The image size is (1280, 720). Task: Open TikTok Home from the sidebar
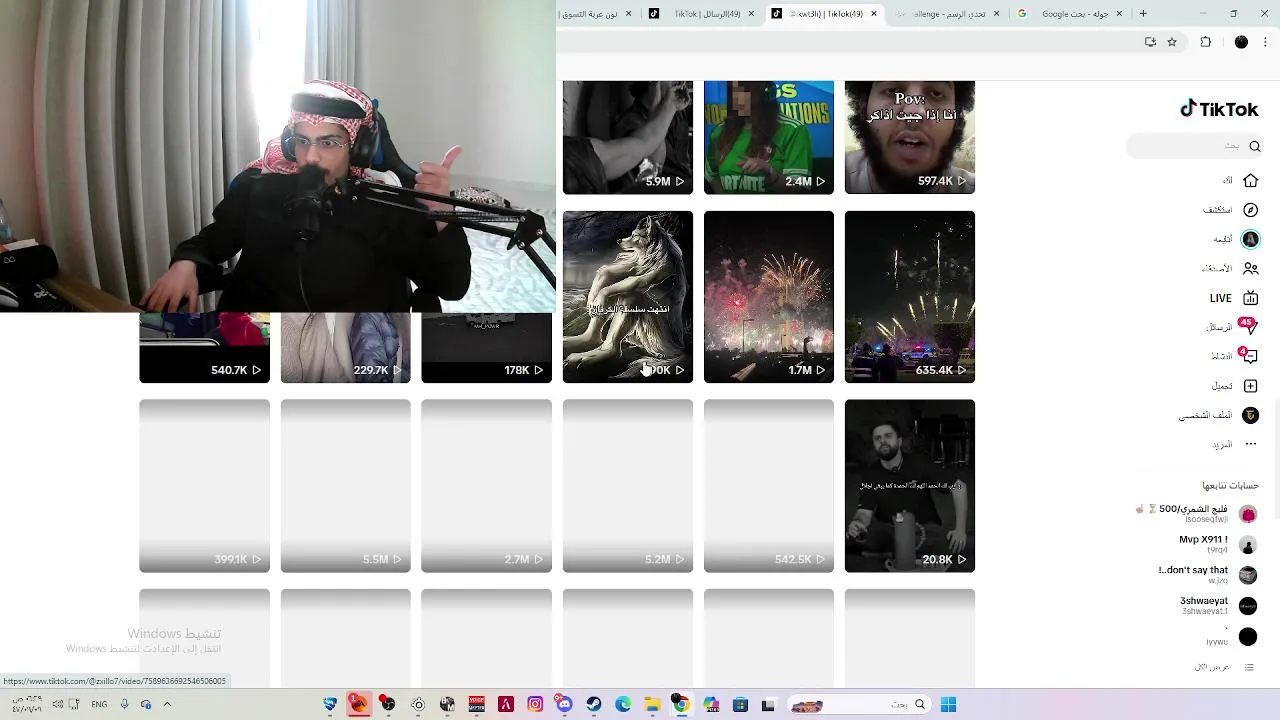coord(1250,180)
